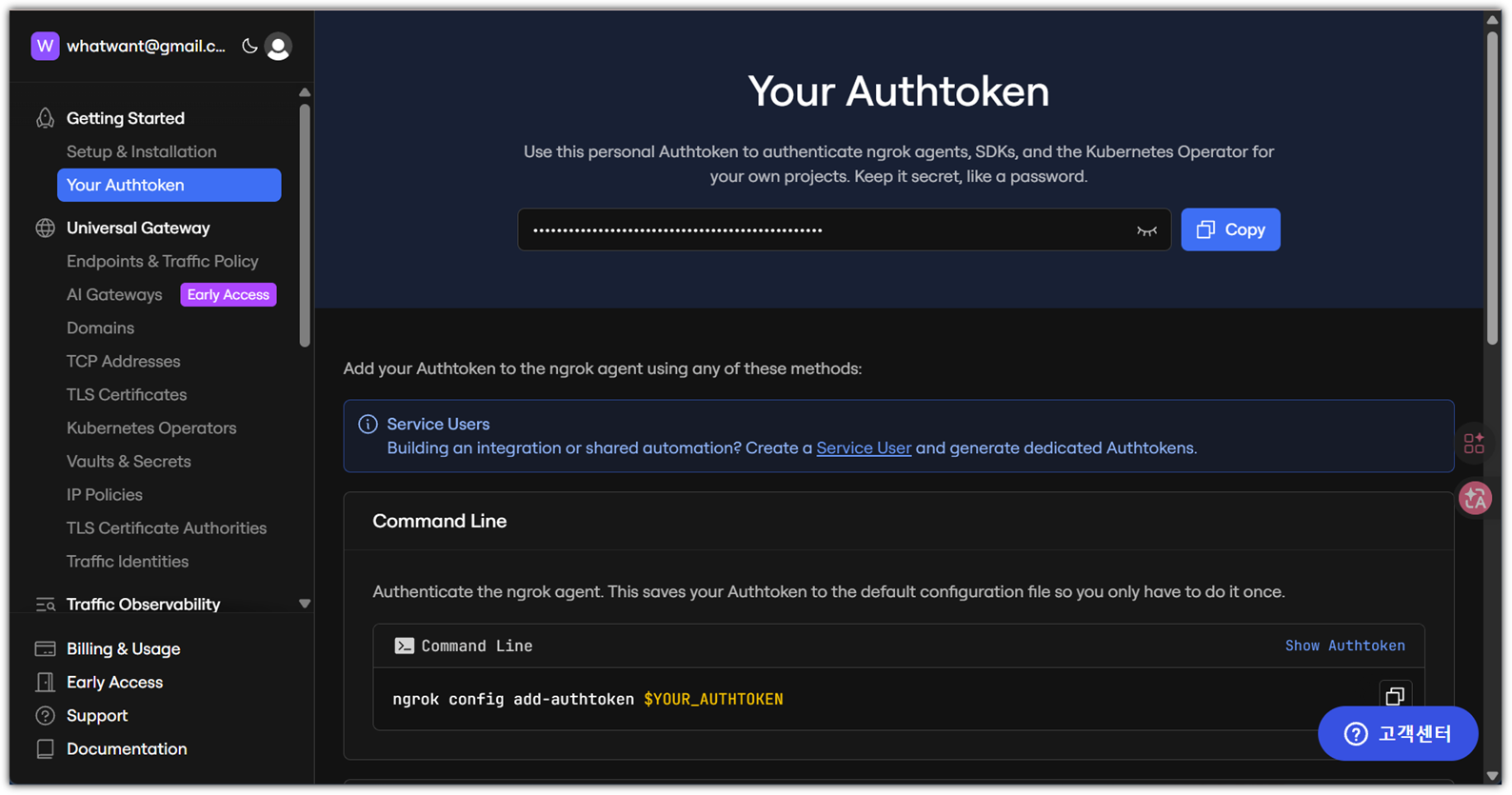Select Your Authtoken menu item
Screen dimensions: 1512x795
(x=169, y=185)
